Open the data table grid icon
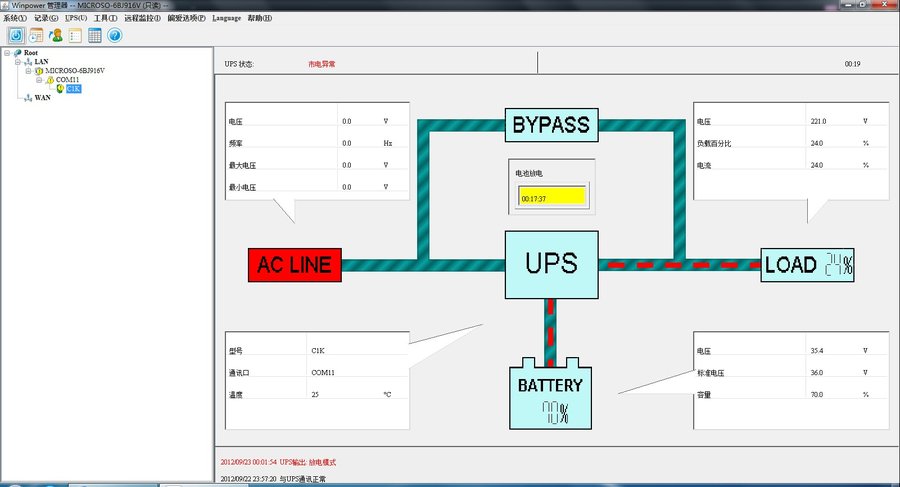The height and width of the screenshot is (487, 900). click(95, 36)
